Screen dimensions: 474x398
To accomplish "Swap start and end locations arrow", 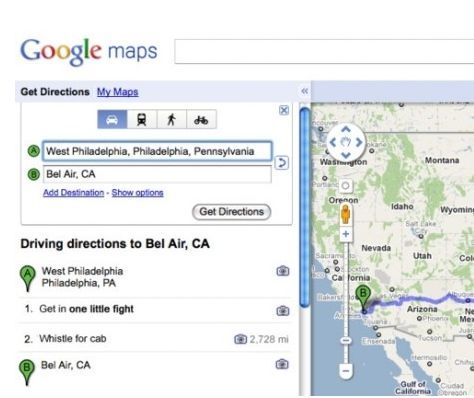I will [x=282, y=163].
